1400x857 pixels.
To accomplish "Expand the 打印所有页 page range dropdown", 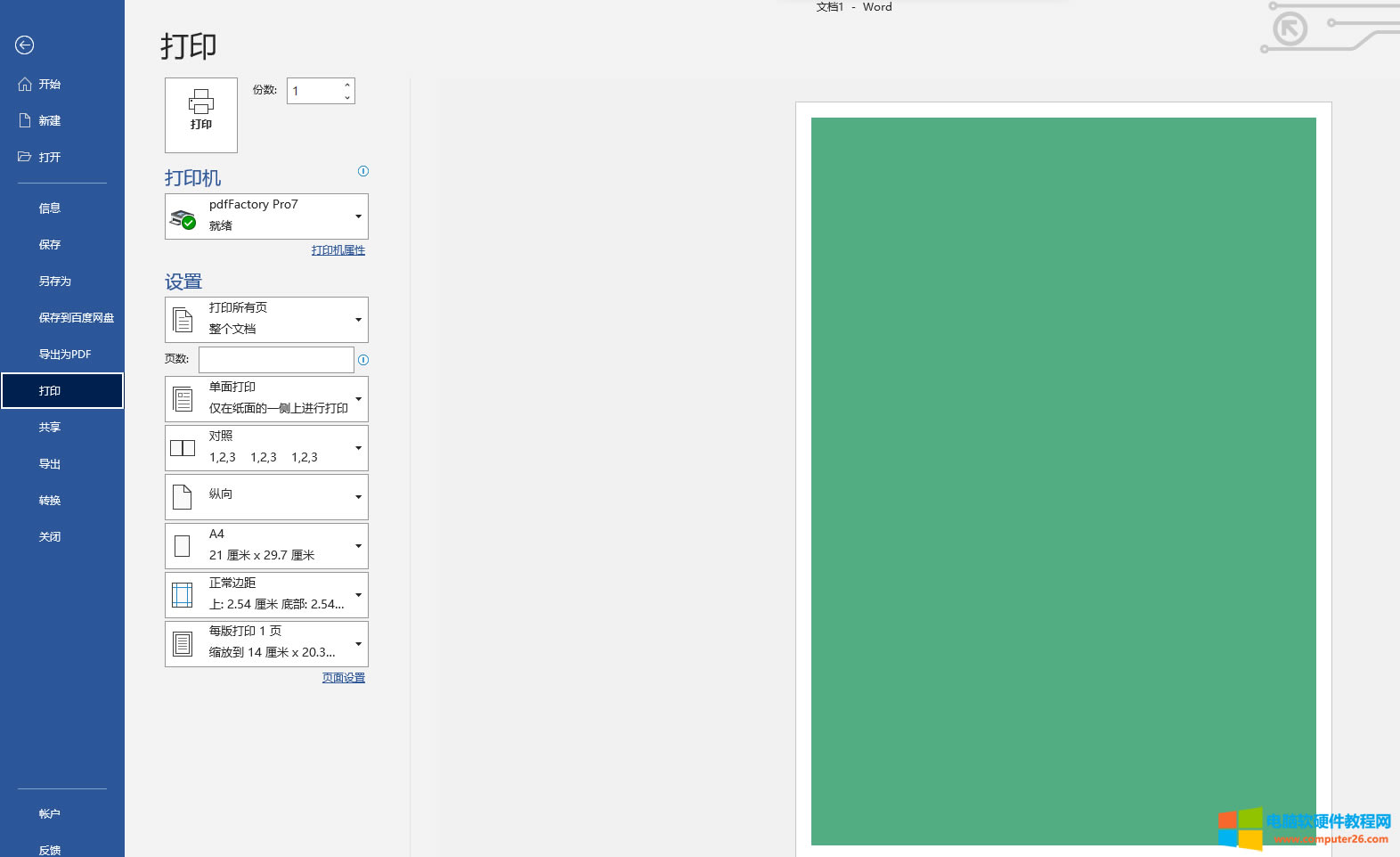I will 266,320.
